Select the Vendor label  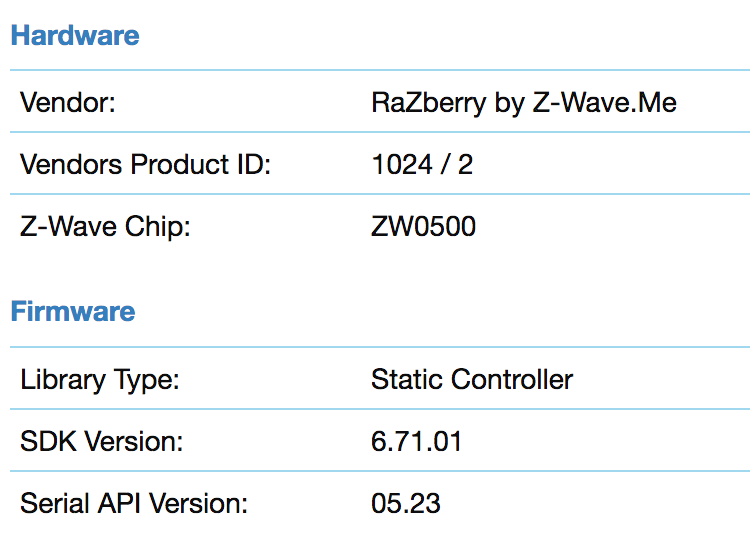67,102
